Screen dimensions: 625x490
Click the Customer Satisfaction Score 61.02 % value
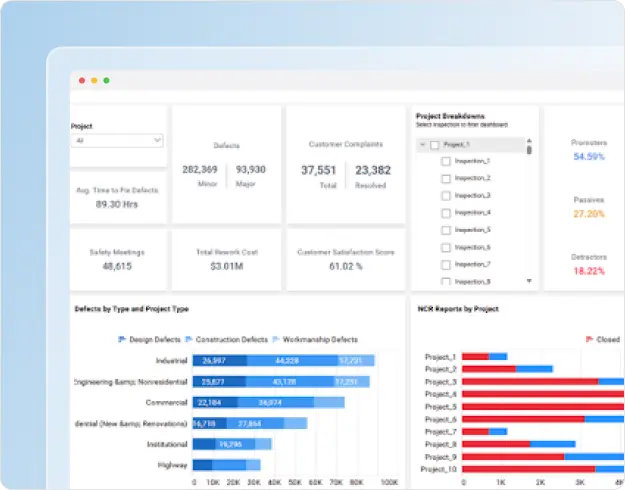346,266
